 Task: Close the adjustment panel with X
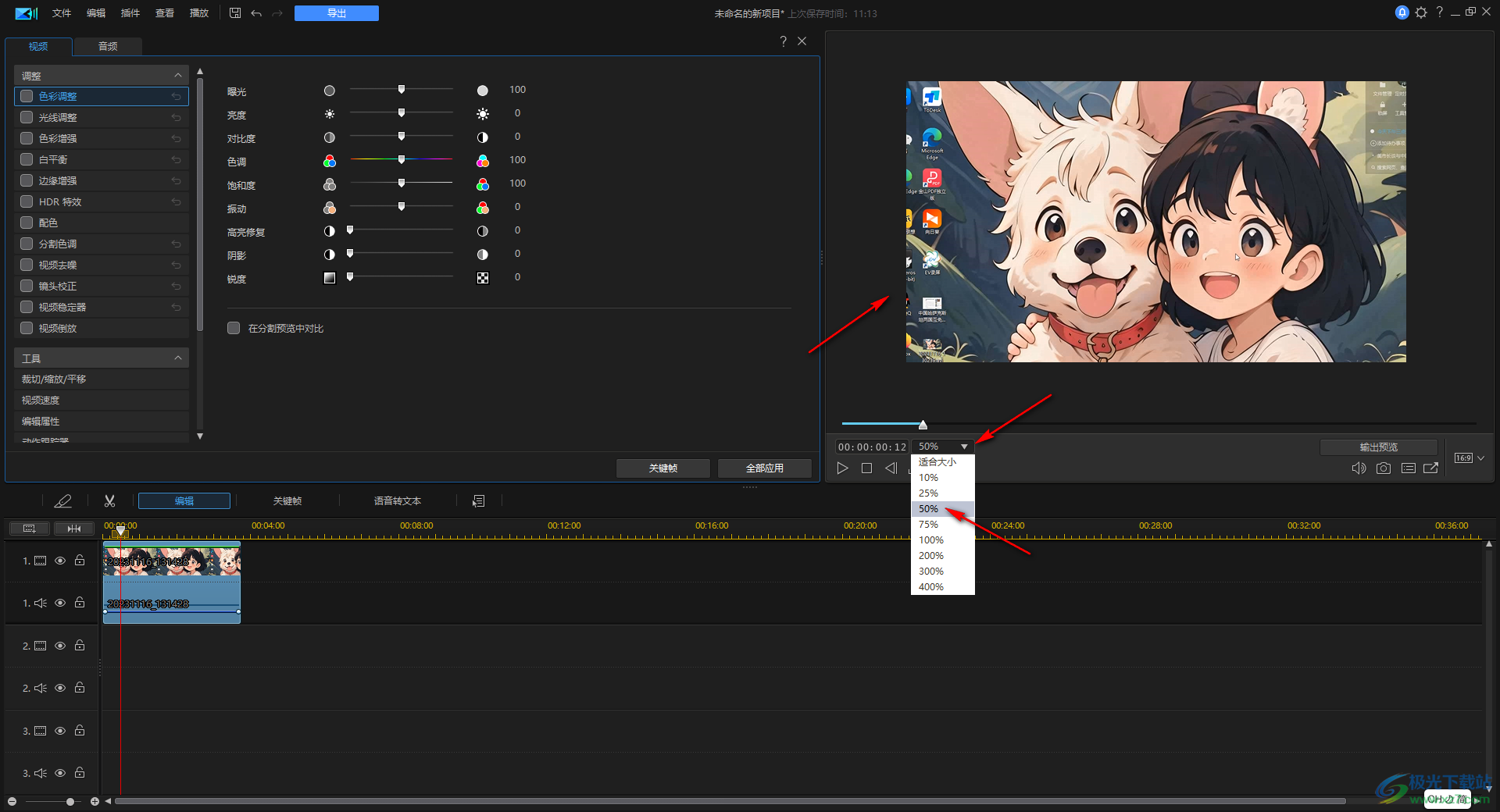point(802,41)
